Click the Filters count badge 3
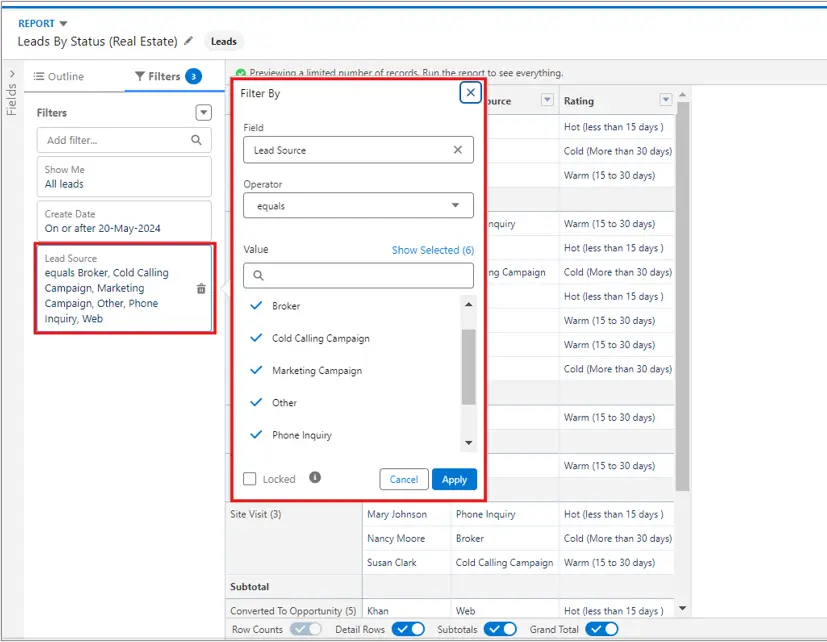Image resolution: width=827 pixels, height=642 pixels. tap(194, 76)
